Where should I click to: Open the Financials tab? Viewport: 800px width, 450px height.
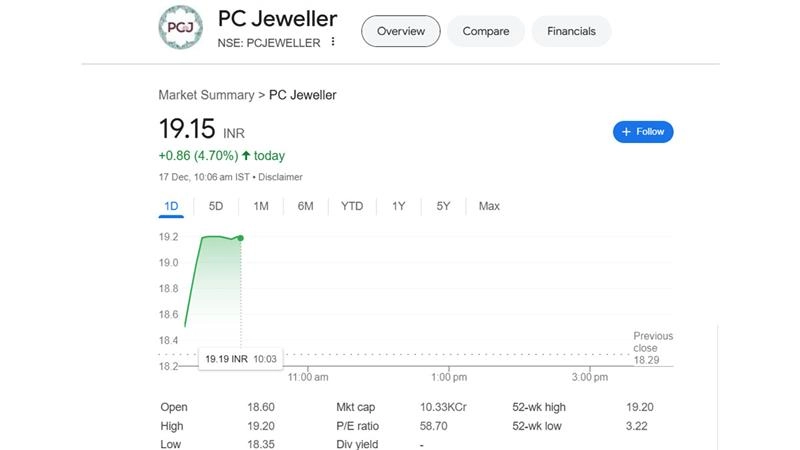click(571, 31)
